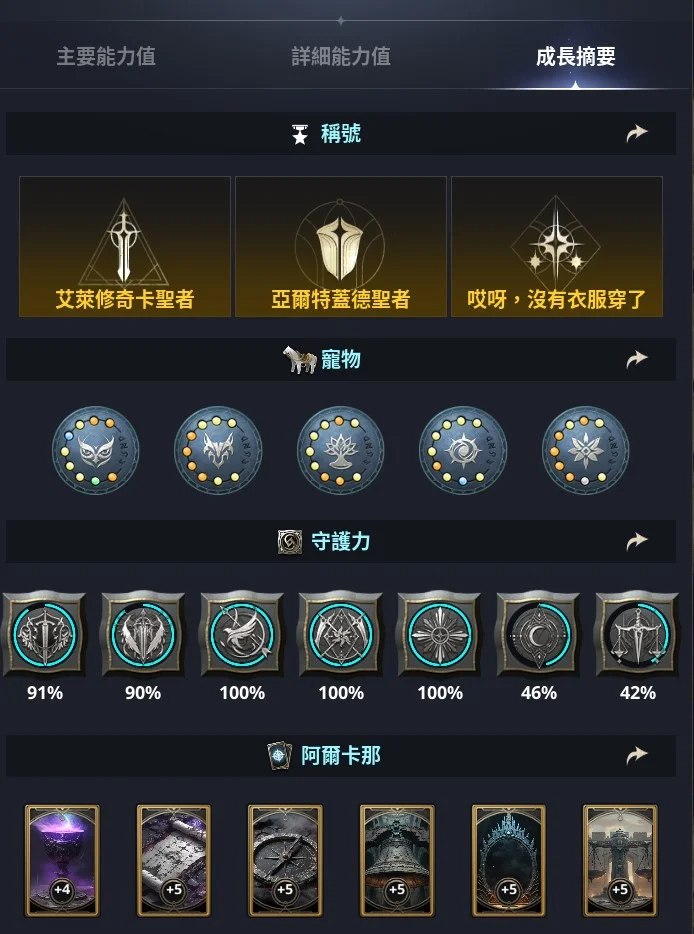Expand the 守護力 section arrow
Screen dimensions: 694x934
pyautogui.click(x=636, y=541)
